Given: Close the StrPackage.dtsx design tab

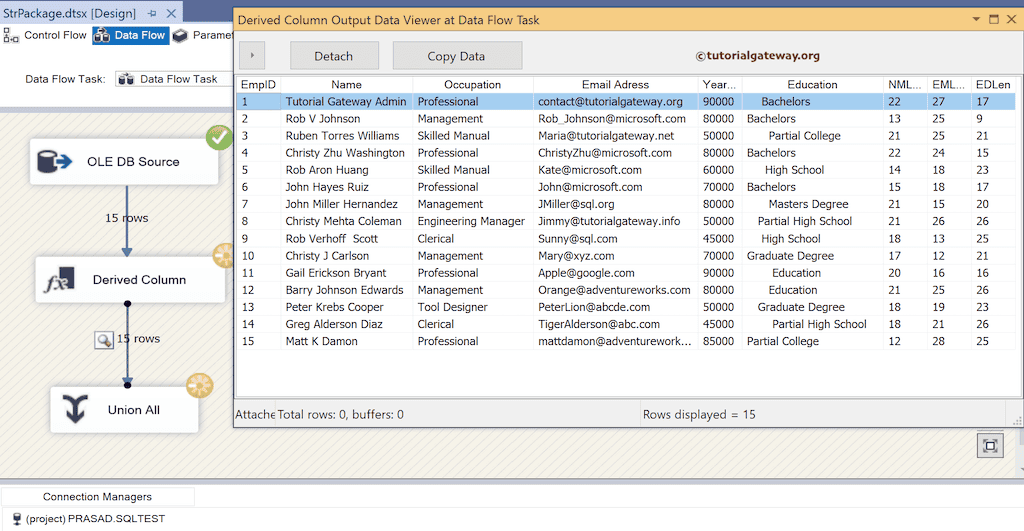Looking at the screenshot, I should tap(171, 13).
